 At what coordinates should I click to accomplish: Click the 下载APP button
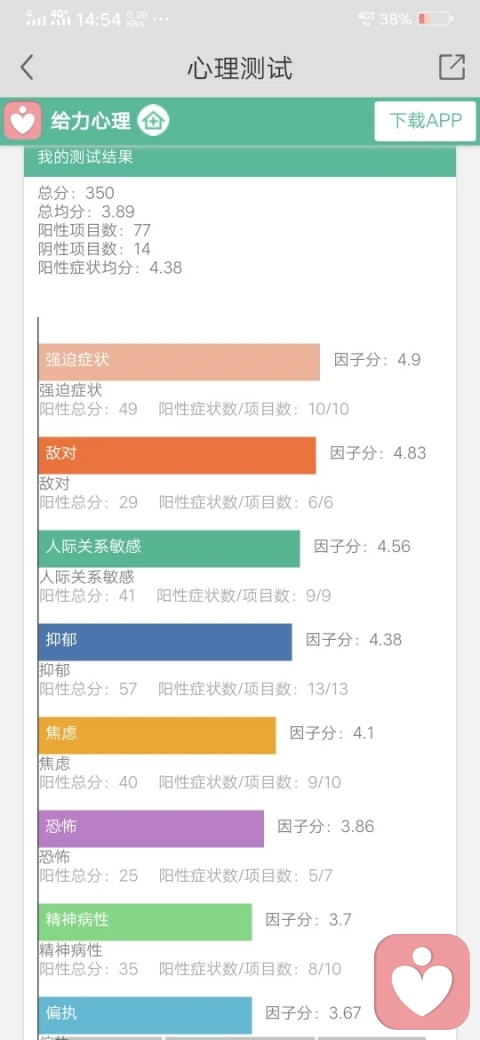click(x=425, y=121)
